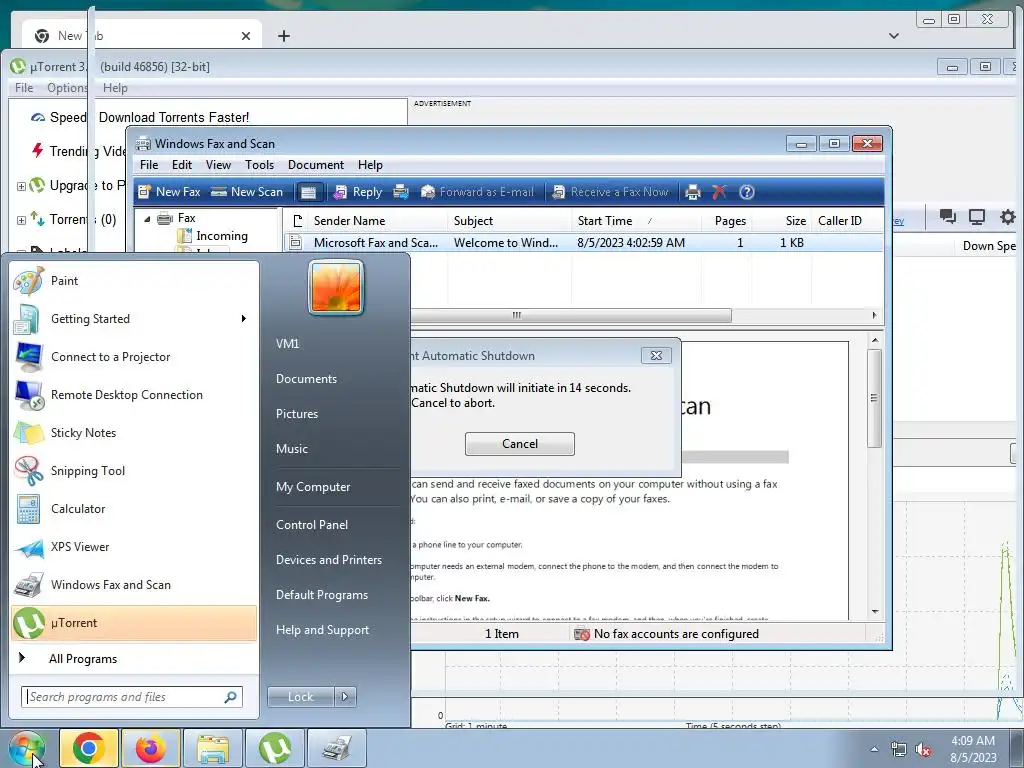Click the Lock button in Start menu
Image resolution: width=1024 pixels, height=768 pixels.
(300, 697)
